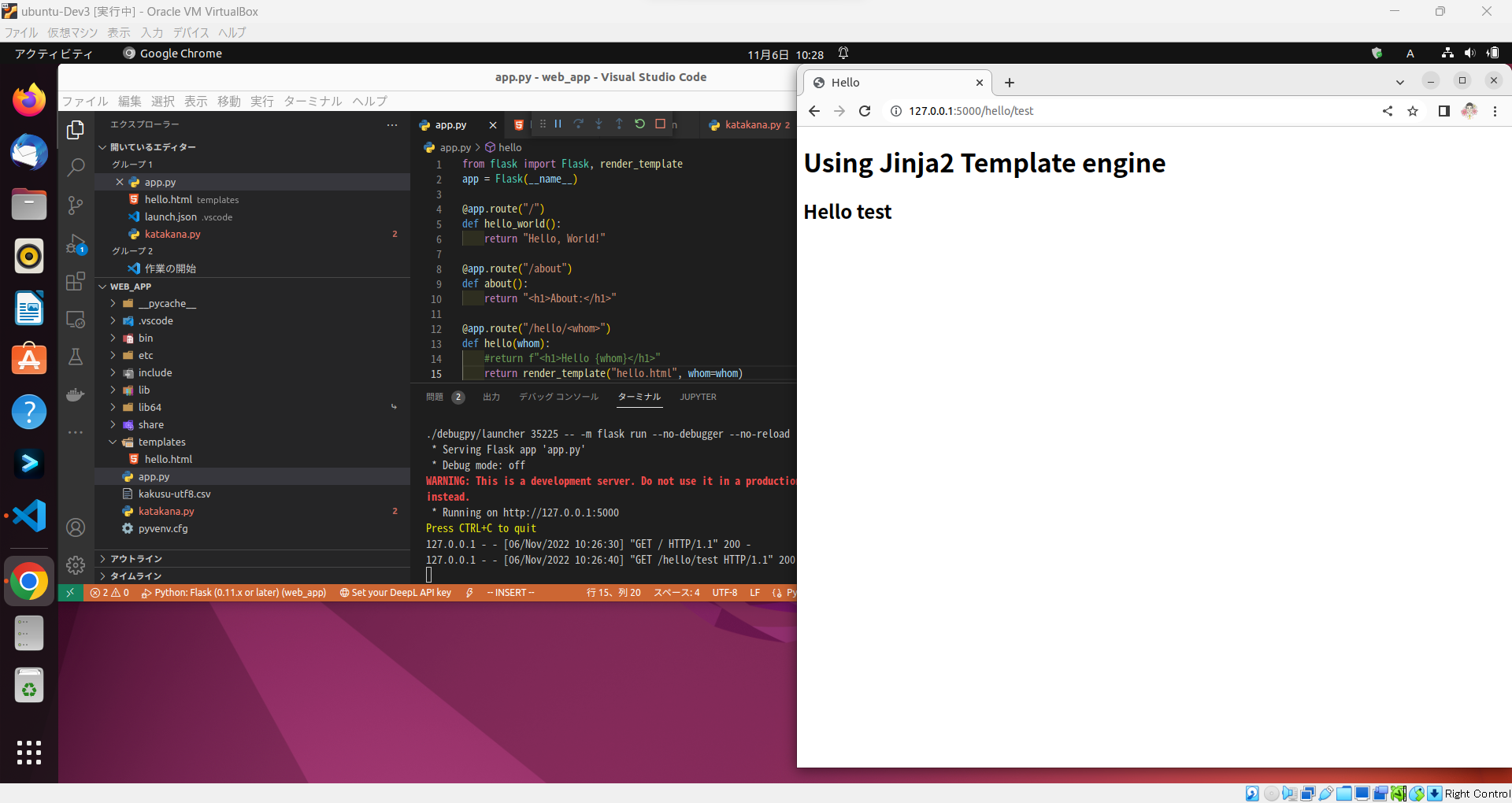Click Set your DeepL API key
1512x803 pixels.
click(x=395, y=593)
